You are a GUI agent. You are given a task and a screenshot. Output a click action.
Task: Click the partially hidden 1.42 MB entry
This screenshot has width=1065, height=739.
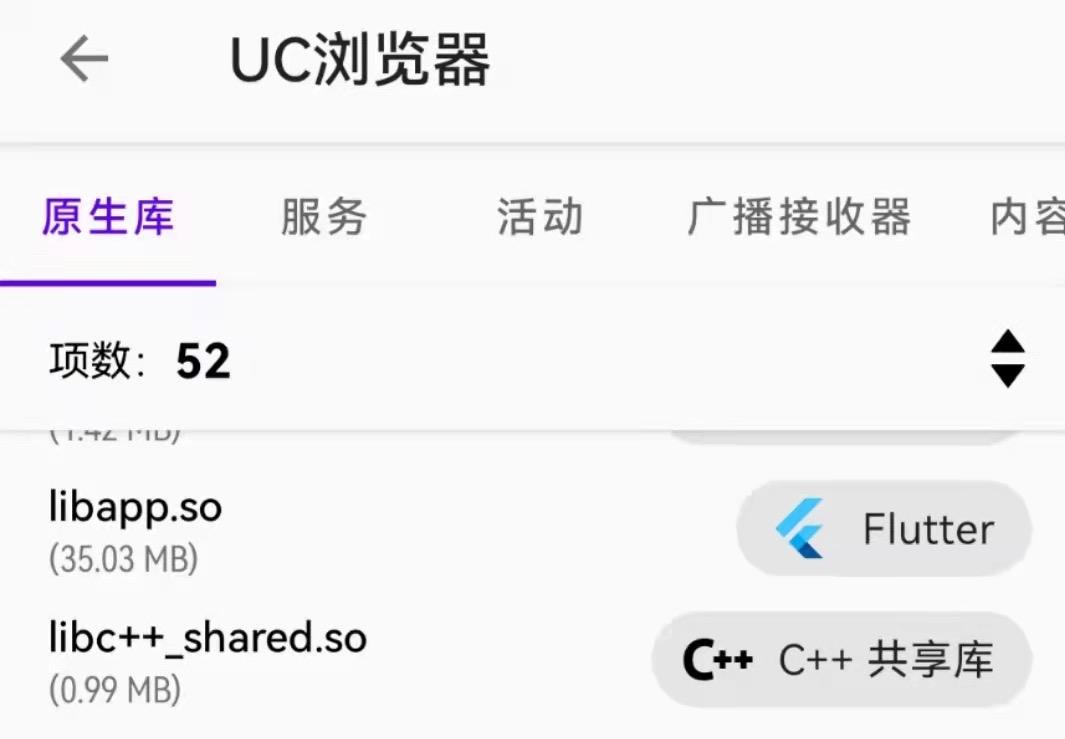point(115,437)
